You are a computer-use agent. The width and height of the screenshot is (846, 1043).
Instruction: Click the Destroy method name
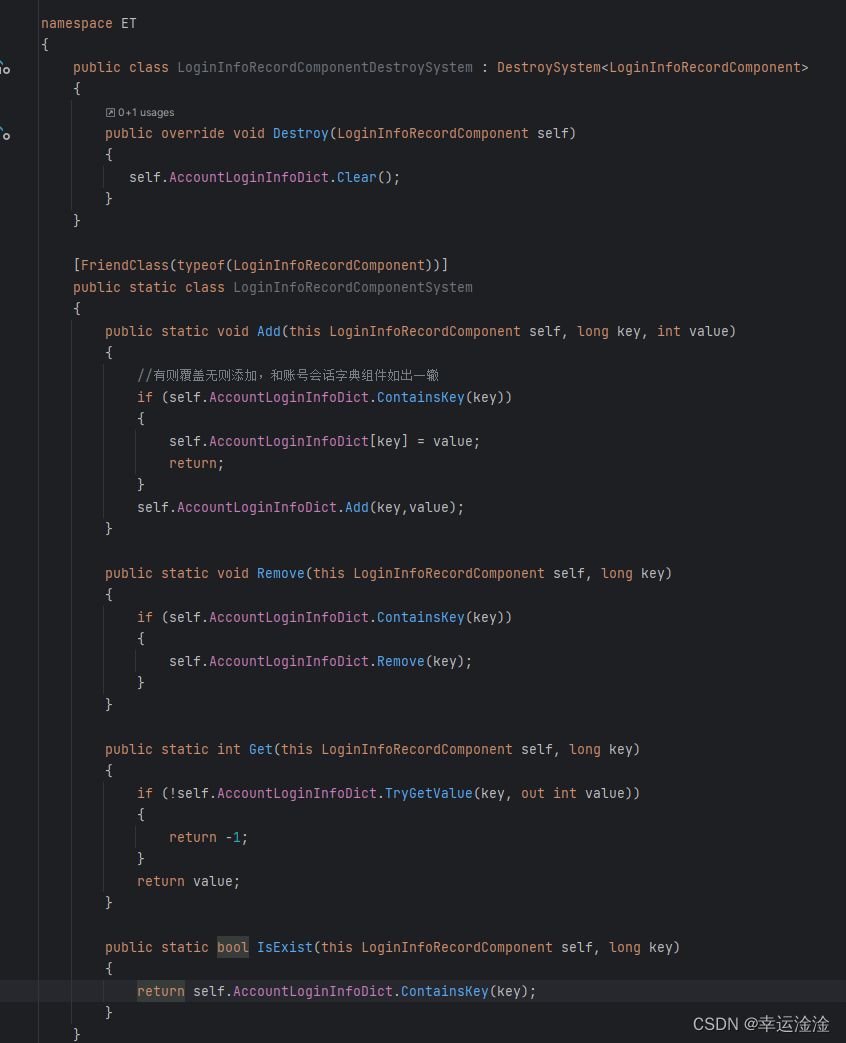pyautogui.click(x=301, y=133)
